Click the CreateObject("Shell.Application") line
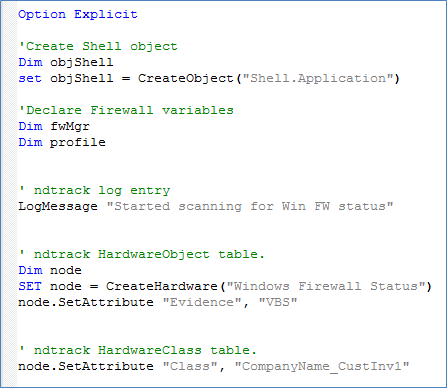Image resolution: width=447 pixels, height=388 pixels. pos(209,78)
